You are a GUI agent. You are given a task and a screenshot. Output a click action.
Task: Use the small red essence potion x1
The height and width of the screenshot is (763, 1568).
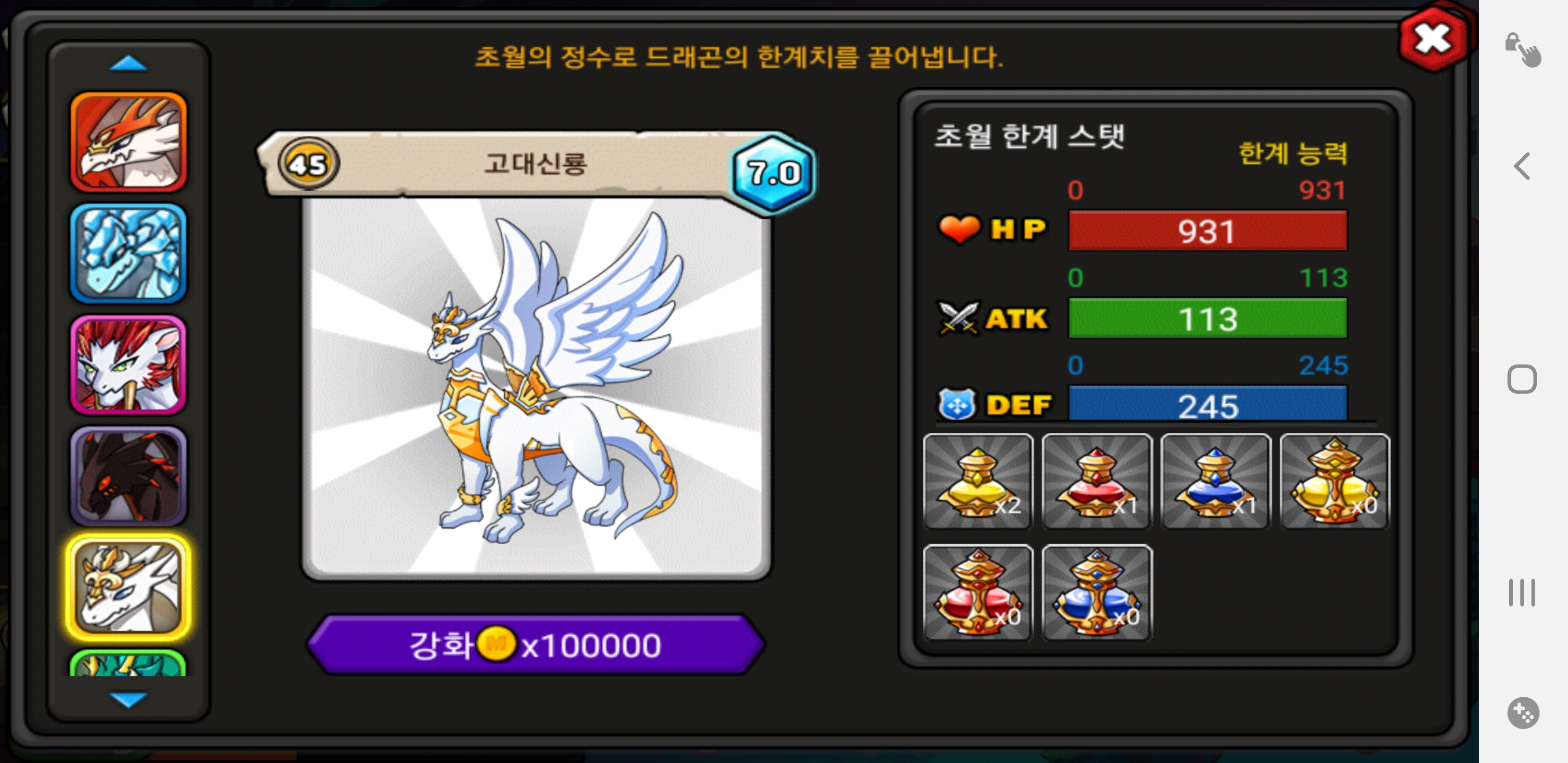tap(1097, 481)
